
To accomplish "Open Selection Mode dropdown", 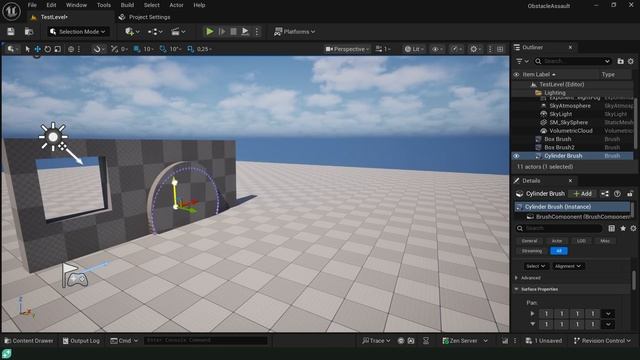I will 78,31.
